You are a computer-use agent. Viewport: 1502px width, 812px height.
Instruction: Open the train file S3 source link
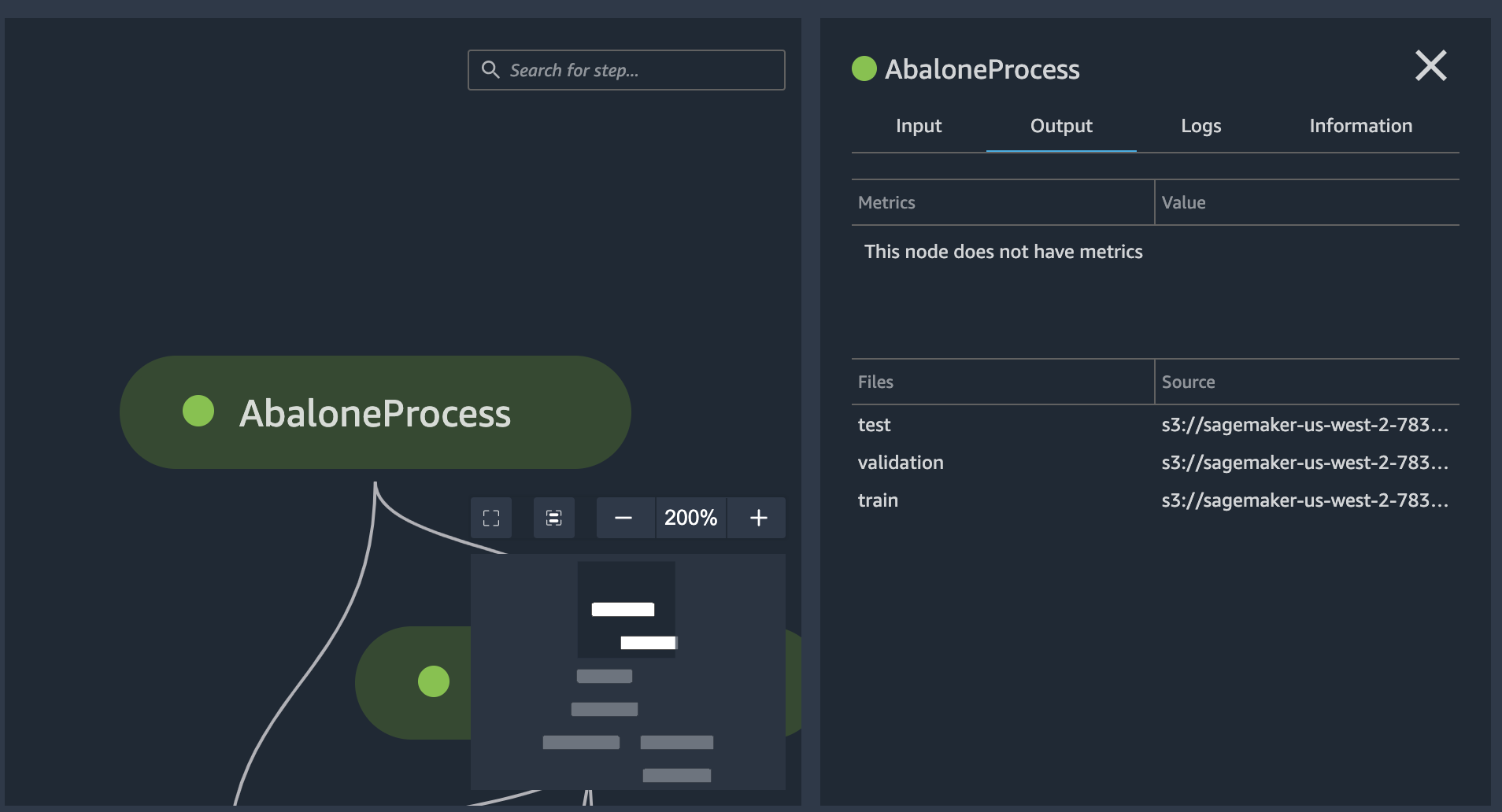pos(1304,500)
